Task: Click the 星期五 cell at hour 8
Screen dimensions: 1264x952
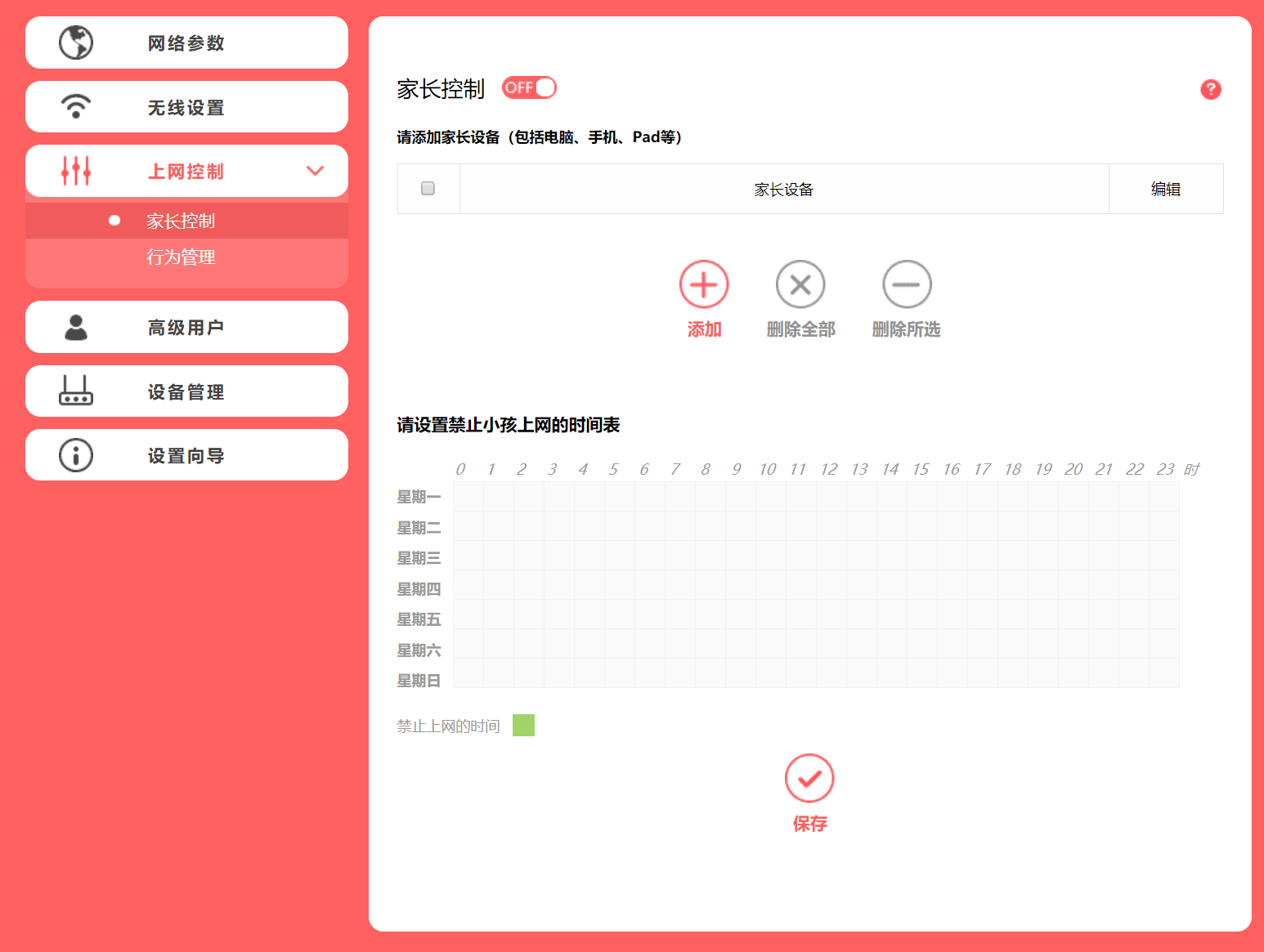Action: [x=710, y=614]
